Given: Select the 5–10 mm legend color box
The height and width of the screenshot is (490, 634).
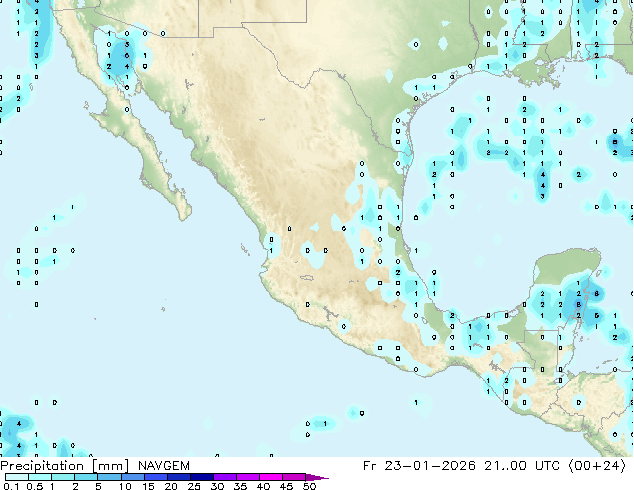Looking at the screenshot, I should [x=109, y=477].
